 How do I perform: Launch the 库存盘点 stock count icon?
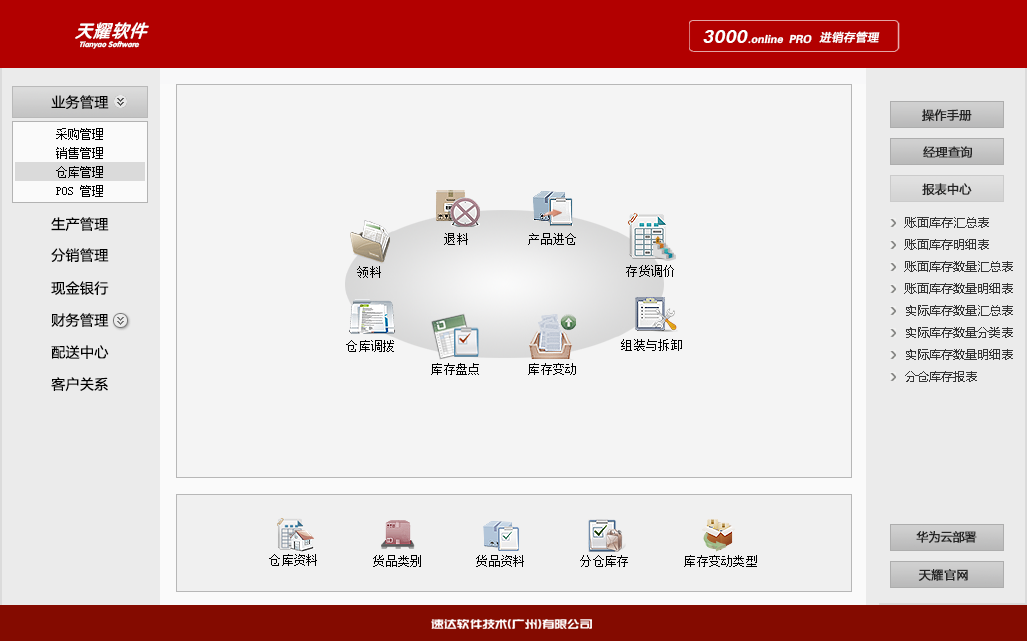coord(455,338)
